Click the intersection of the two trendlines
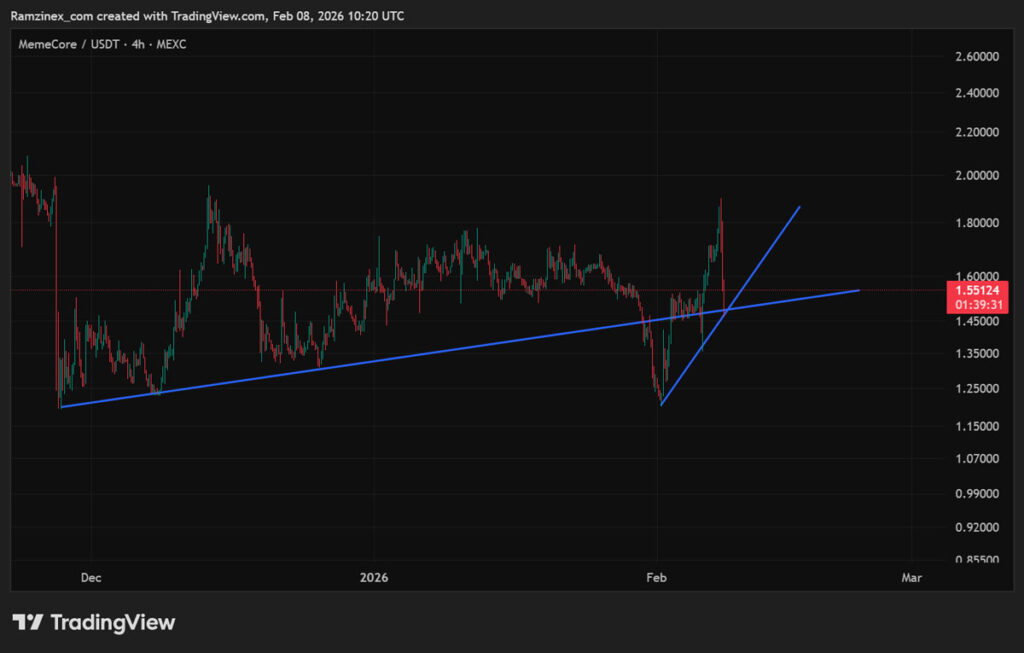The width and height of the screenshot is (1024, 653). pos(727,308)
